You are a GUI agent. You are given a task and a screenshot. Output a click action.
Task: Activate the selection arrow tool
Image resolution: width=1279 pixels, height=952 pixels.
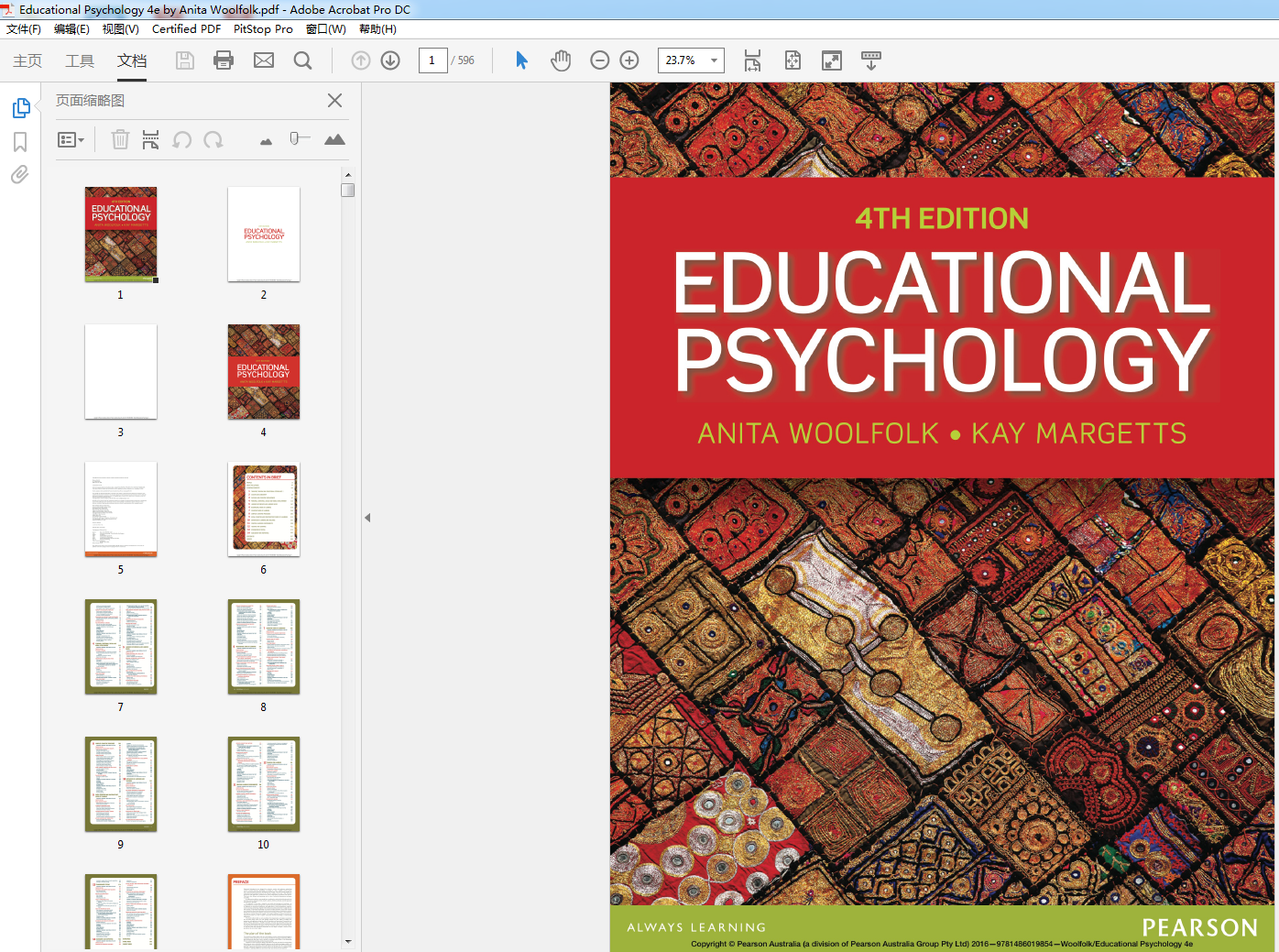click(521, 60)
